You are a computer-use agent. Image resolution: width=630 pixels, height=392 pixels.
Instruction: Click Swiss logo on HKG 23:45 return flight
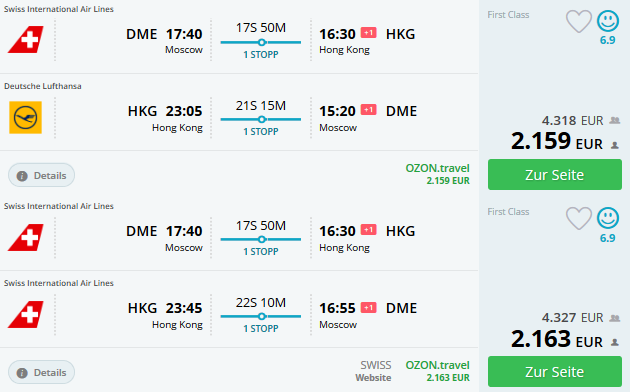[25, 314]
